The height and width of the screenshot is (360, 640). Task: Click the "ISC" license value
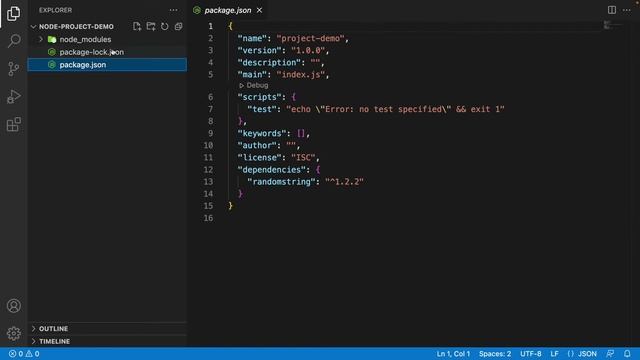point(303,158)
